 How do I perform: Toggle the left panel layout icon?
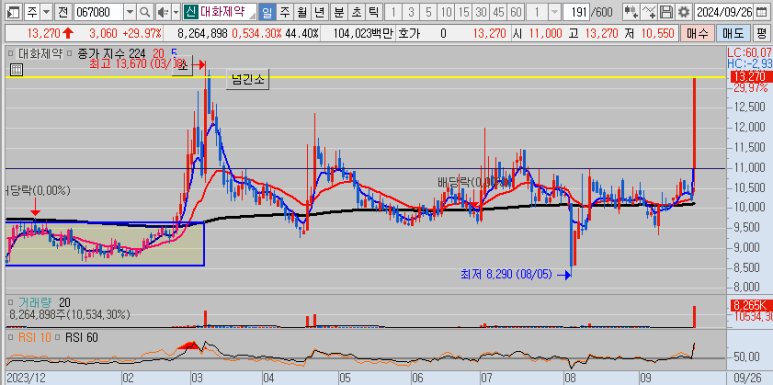click(x=14, y=12)
